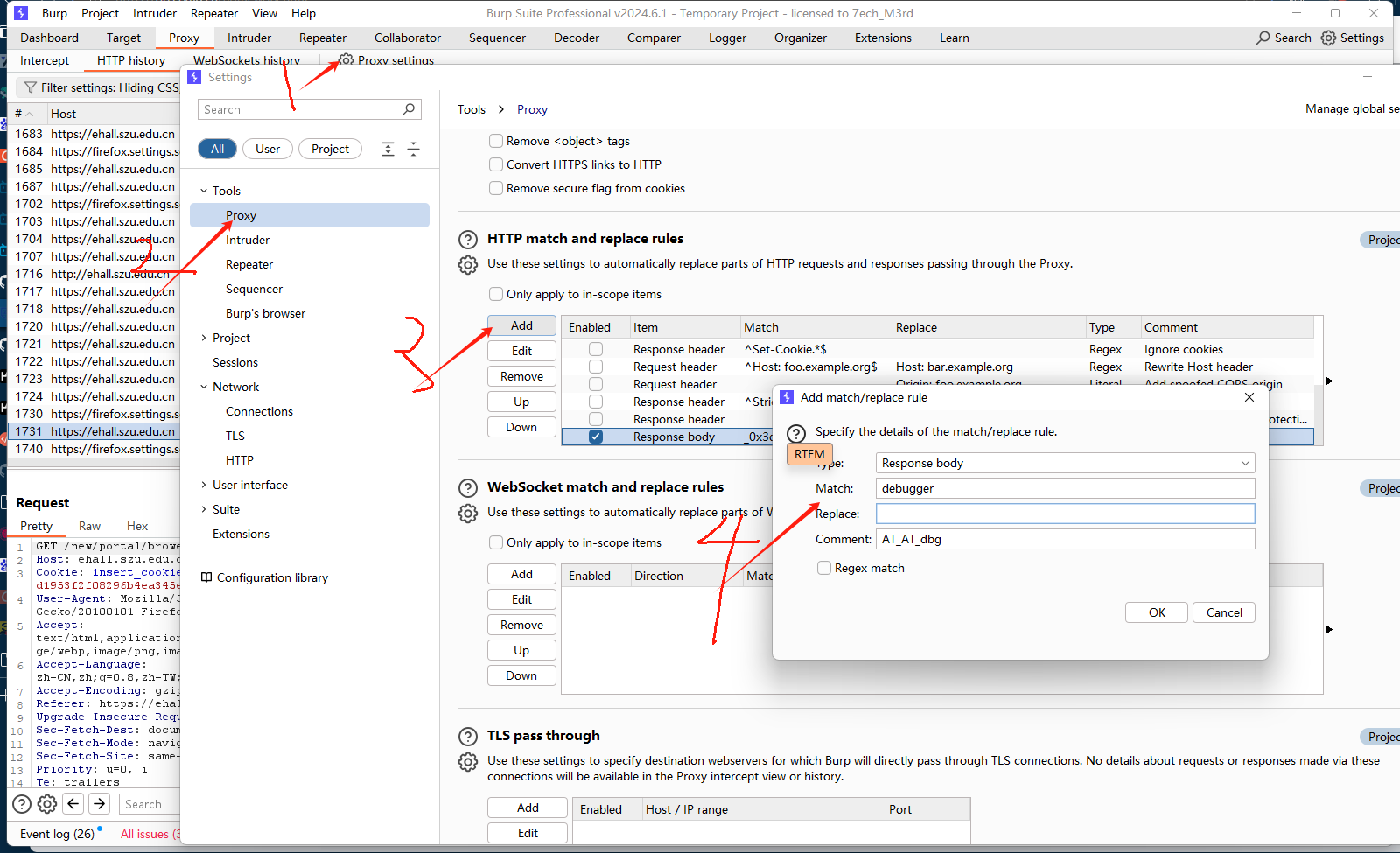1400x853 pixels.
Task: Click the Configuration library book icon
Action: [206, 577]
